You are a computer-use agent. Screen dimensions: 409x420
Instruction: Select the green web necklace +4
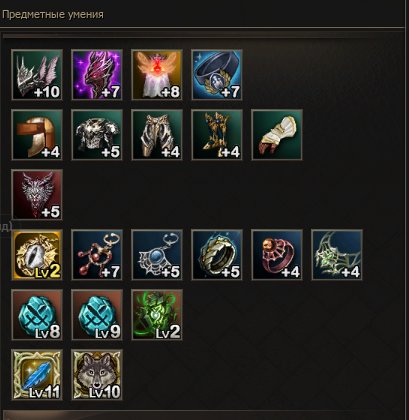337,255
